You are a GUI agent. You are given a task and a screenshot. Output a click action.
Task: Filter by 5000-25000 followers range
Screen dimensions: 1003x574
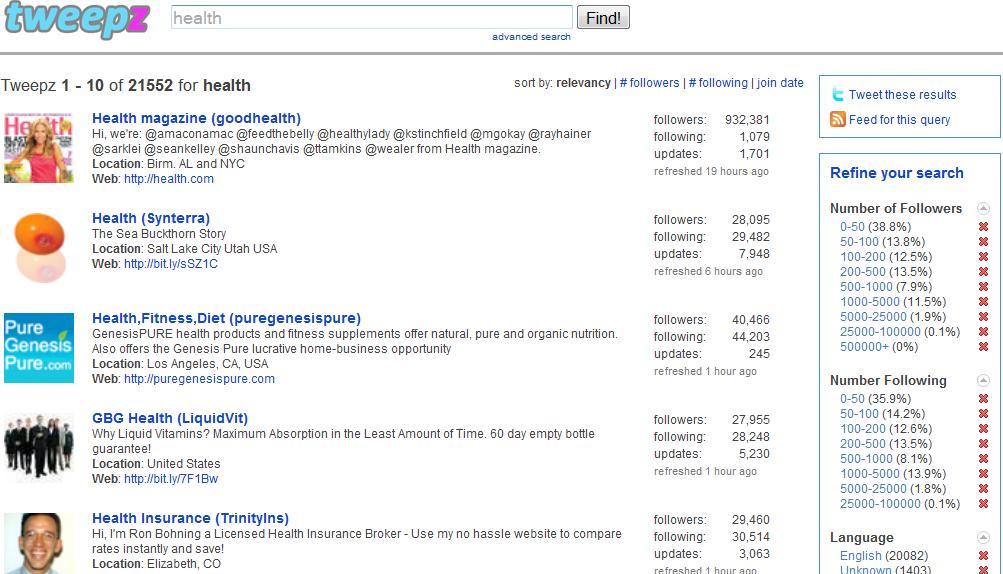click(x=873, y=317)
